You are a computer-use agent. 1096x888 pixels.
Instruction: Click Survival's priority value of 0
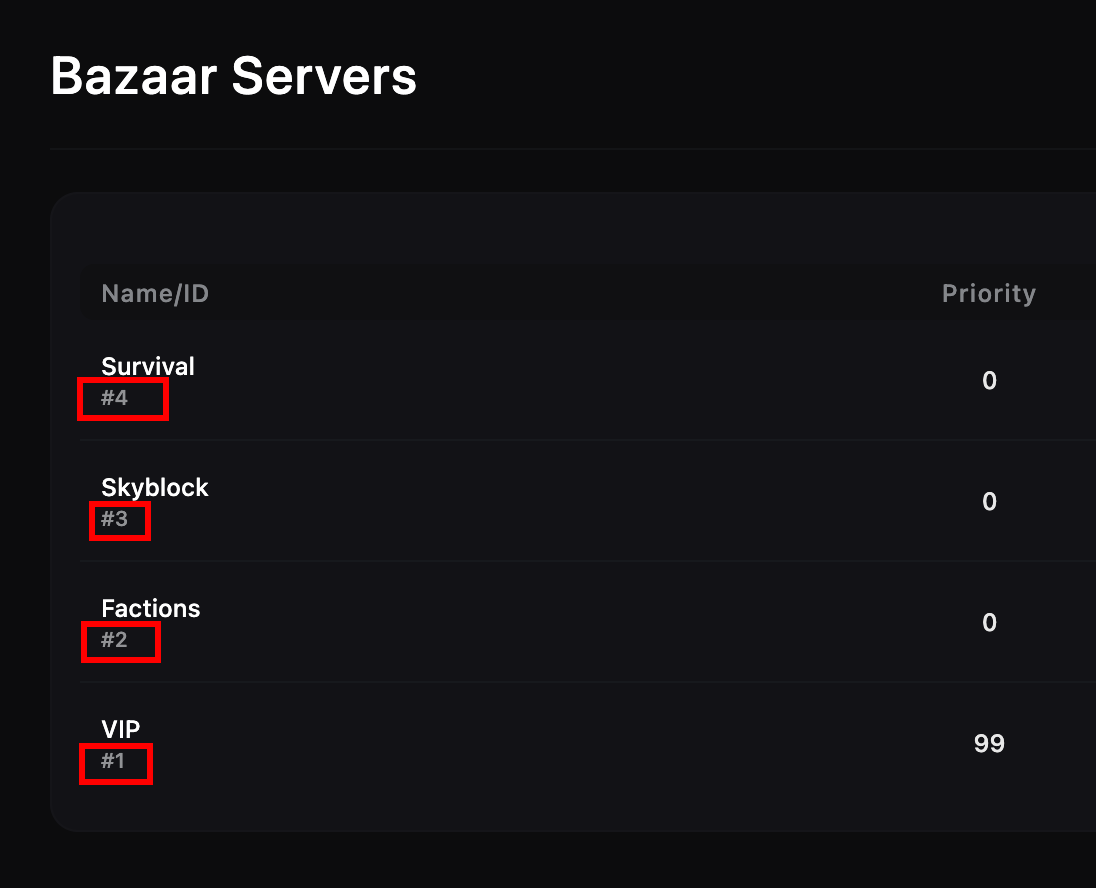coord(989,381)
